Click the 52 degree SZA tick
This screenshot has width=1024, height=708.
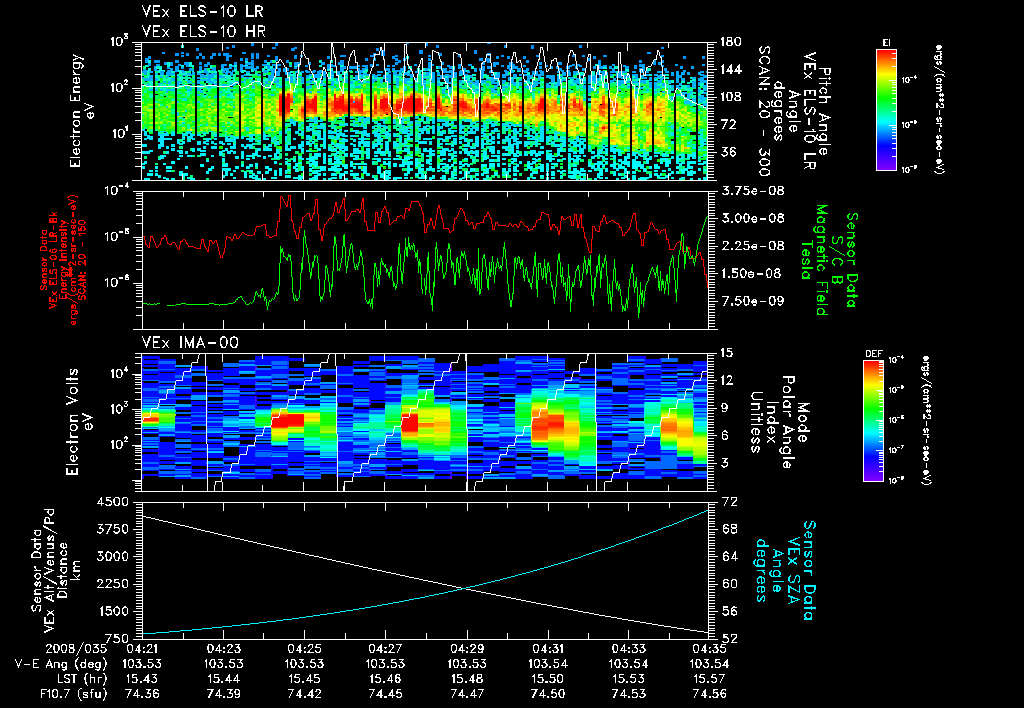[x=729, y=639]
